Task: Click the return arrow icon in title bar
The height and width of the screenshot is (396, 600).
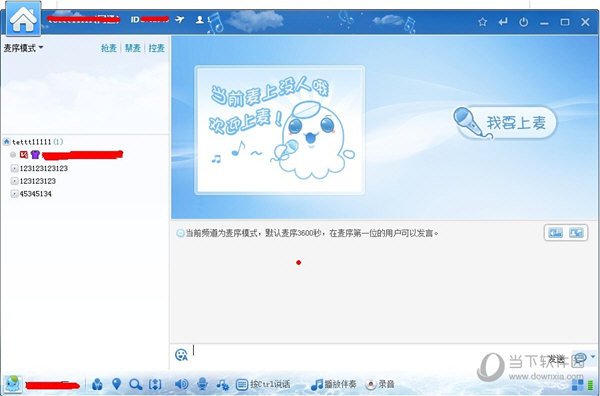Action: pos(503,22)
